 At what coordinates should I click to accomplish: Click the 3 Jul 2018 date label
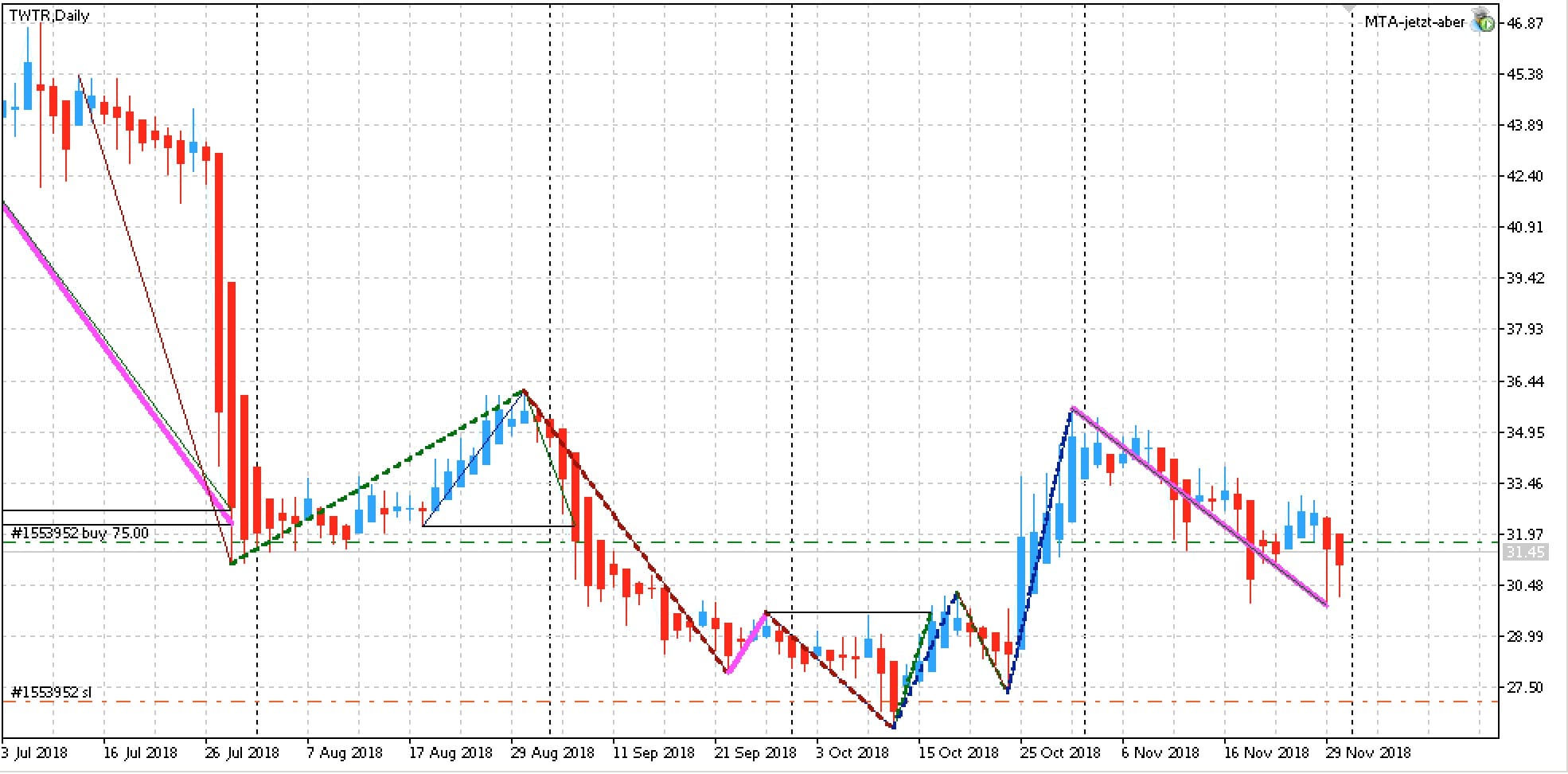35,752
